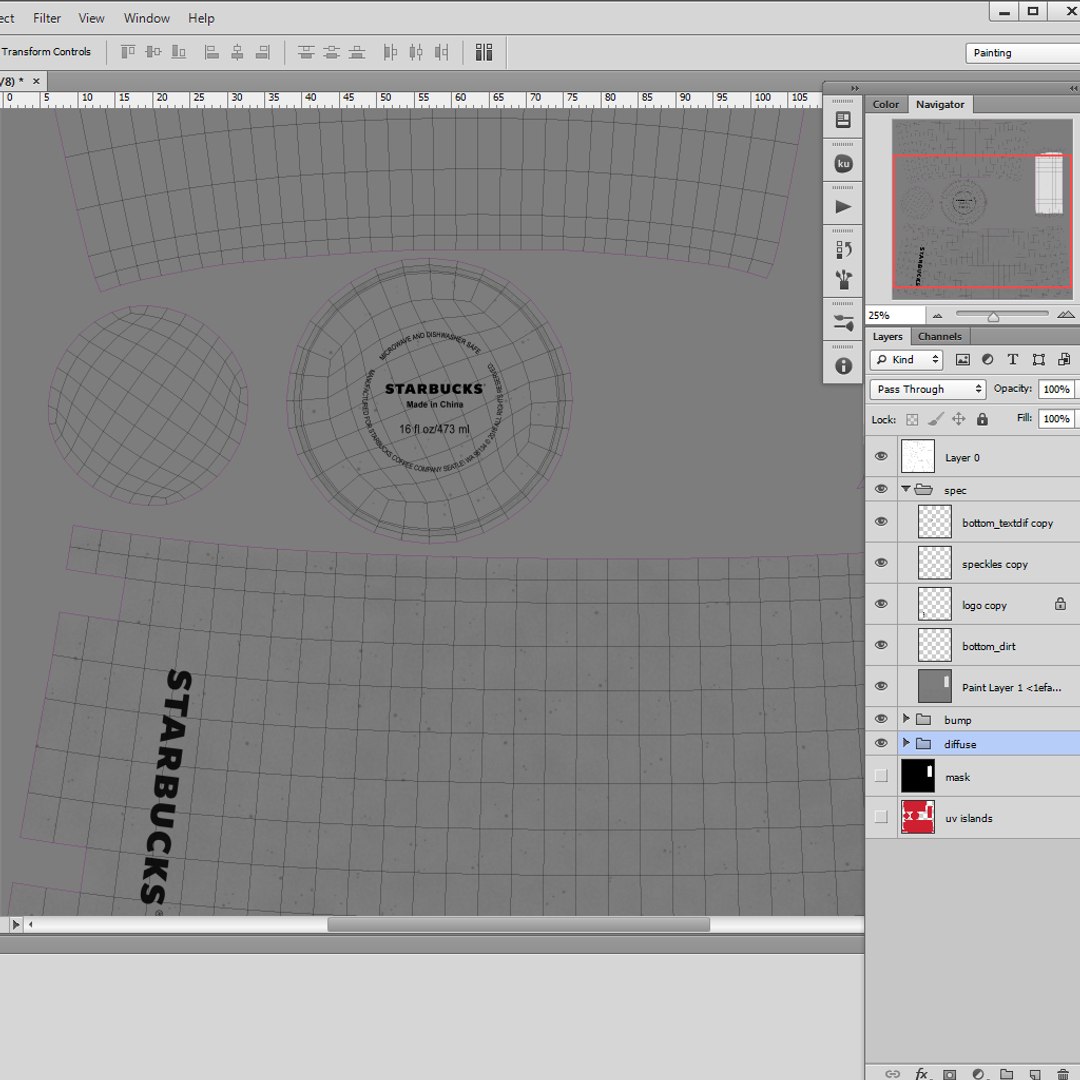
Task: Filter layers by type (T) icon
Action: [1012, 360]
